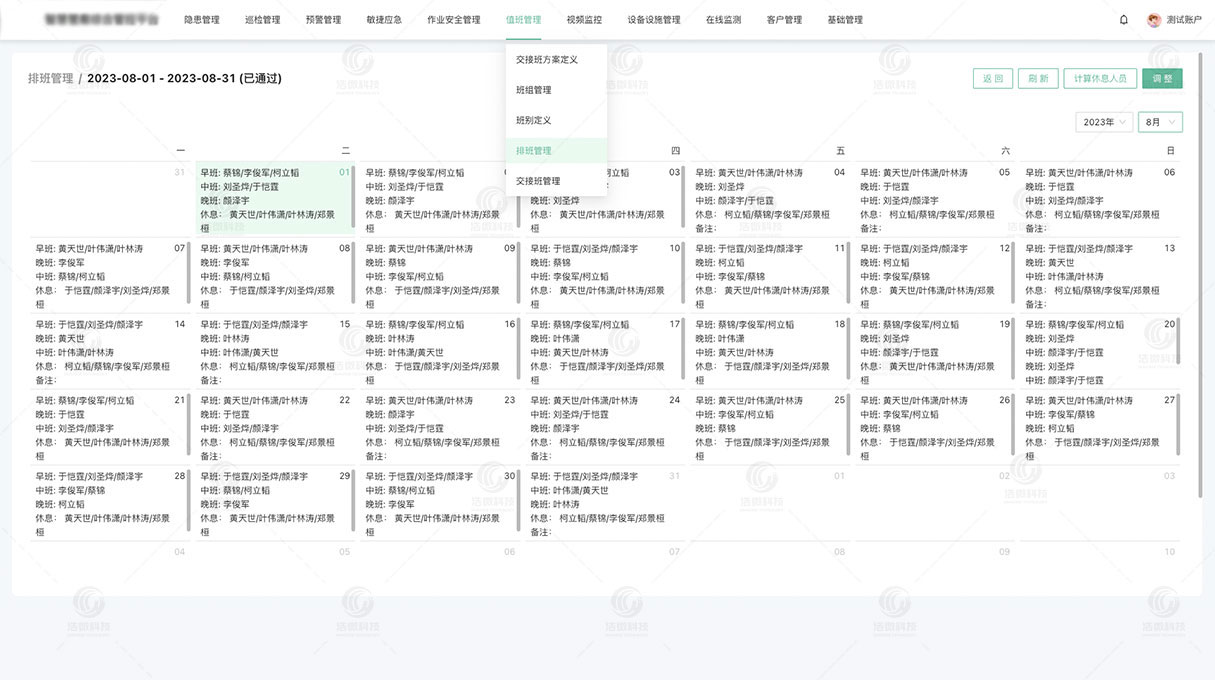Click the 刷新 refresh button
Viewport: 1215px width, 680px height.
pos(1037,78)
